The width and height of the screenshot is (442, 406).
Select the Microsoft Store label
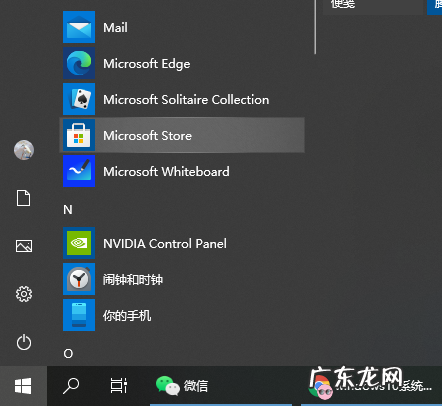point(147,136)
